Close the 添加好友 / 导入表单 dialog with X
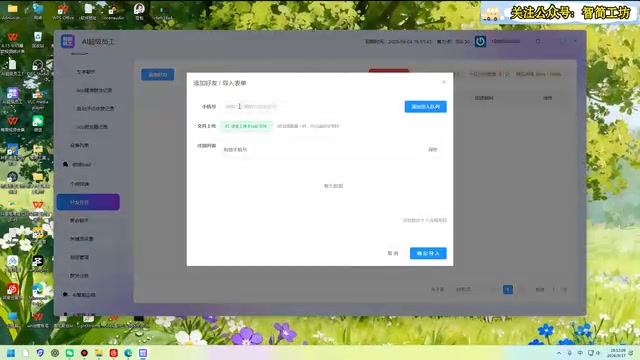Screen dimensions: 640x360 (444, 82)
